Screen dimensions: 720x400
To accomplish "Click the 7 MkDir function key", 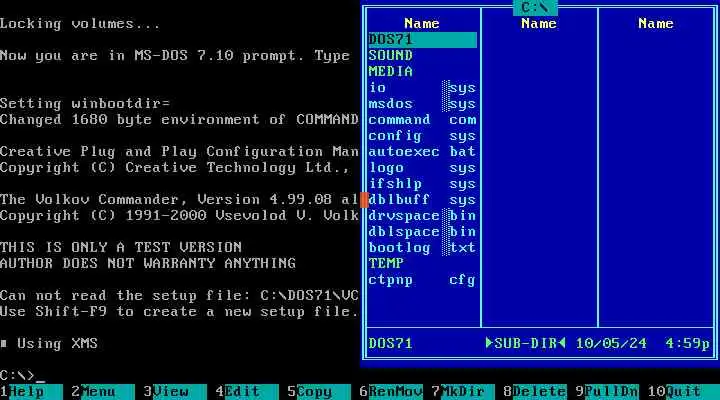I will [x=463, y=392].
